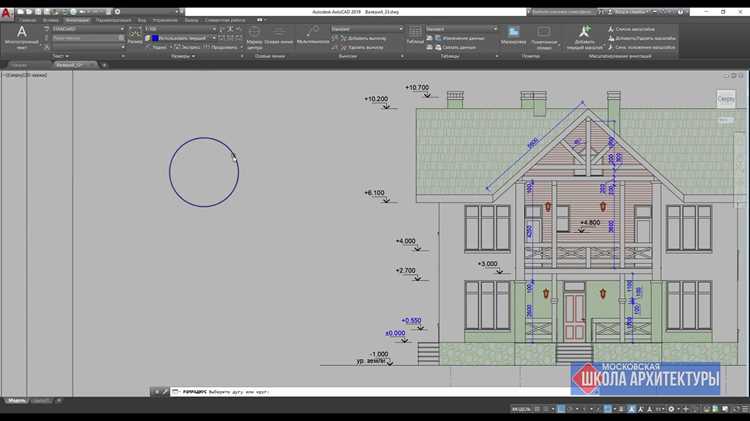The height and width of the screenshot is (421, 750).
Task: Expand the Текст panel
Action: point(61,56)
